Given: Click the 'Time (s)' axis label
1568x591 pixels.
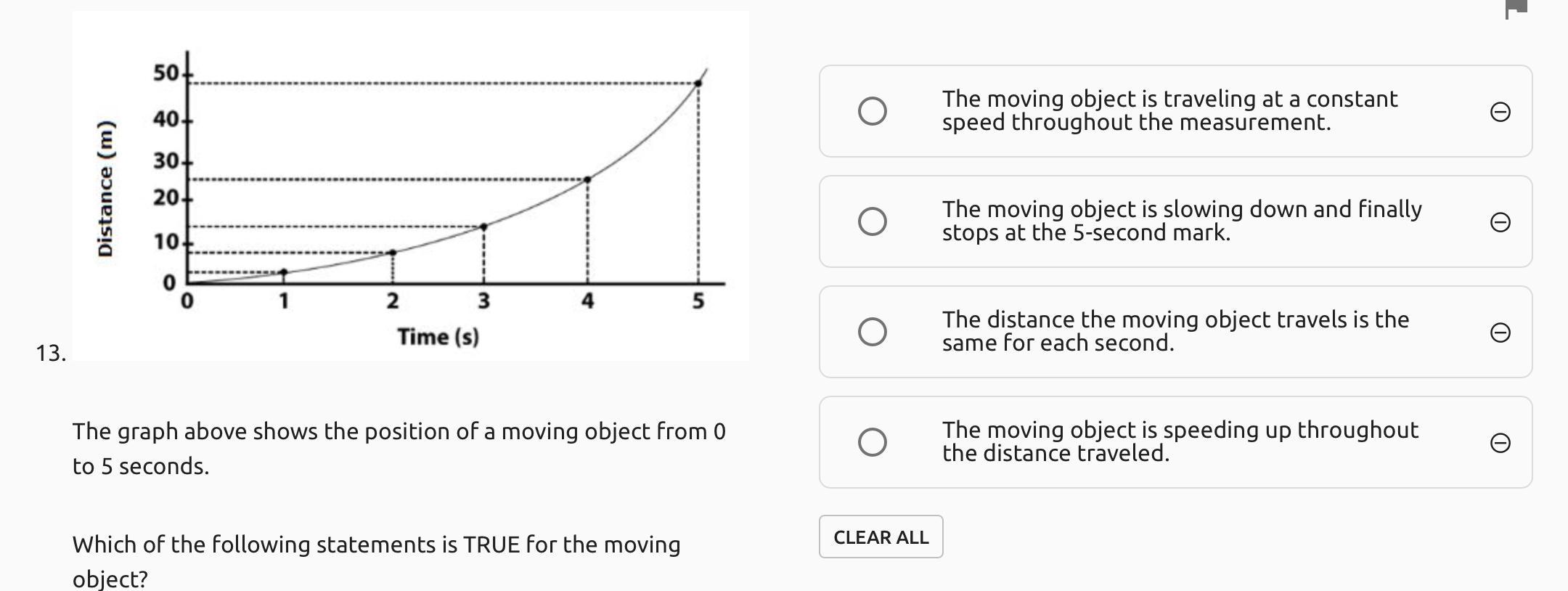Looking at the screenshot, I should coord(438,337).
